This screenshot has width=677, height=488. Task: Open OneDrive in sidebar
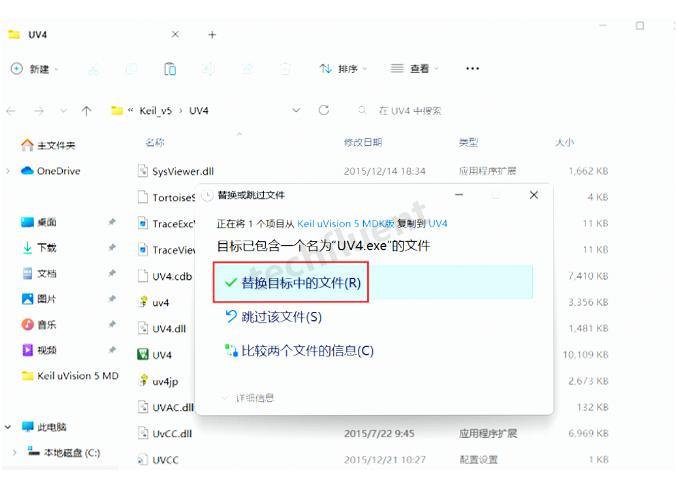[x=51, y=171]
